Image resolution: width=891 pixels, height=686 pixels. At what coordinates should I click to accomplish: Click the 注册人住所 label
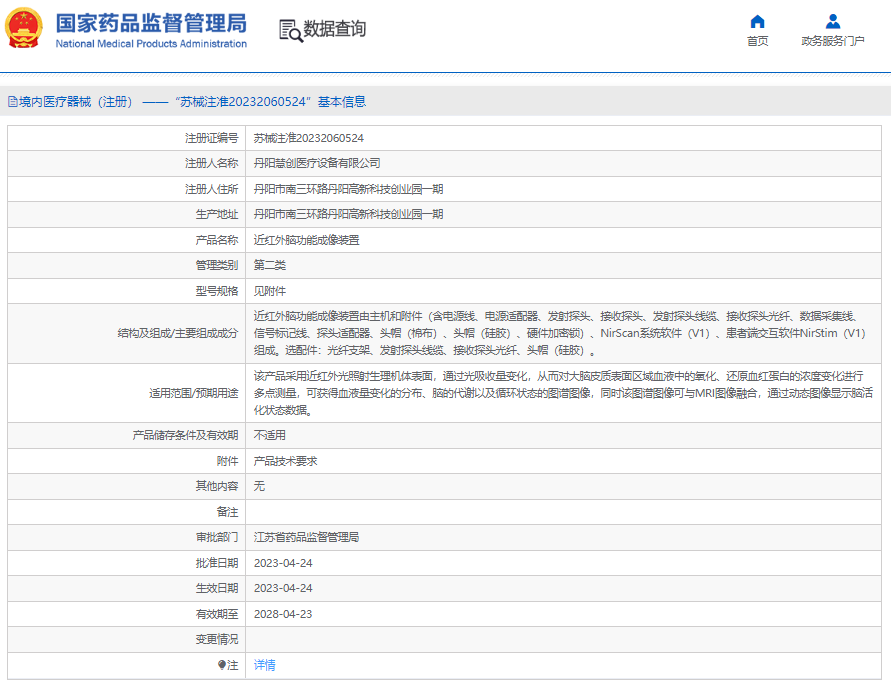(211, 189)
